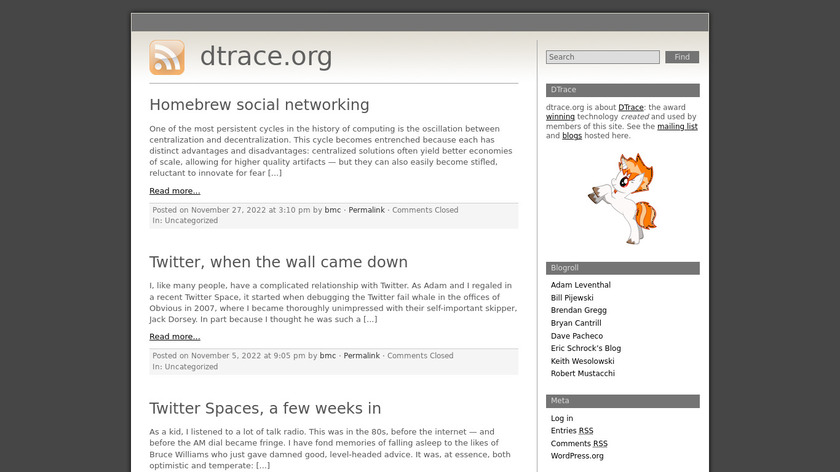The image size is (840, 472).
Task: Open Dave Pacheco's blog link
Action: (577, 336)
